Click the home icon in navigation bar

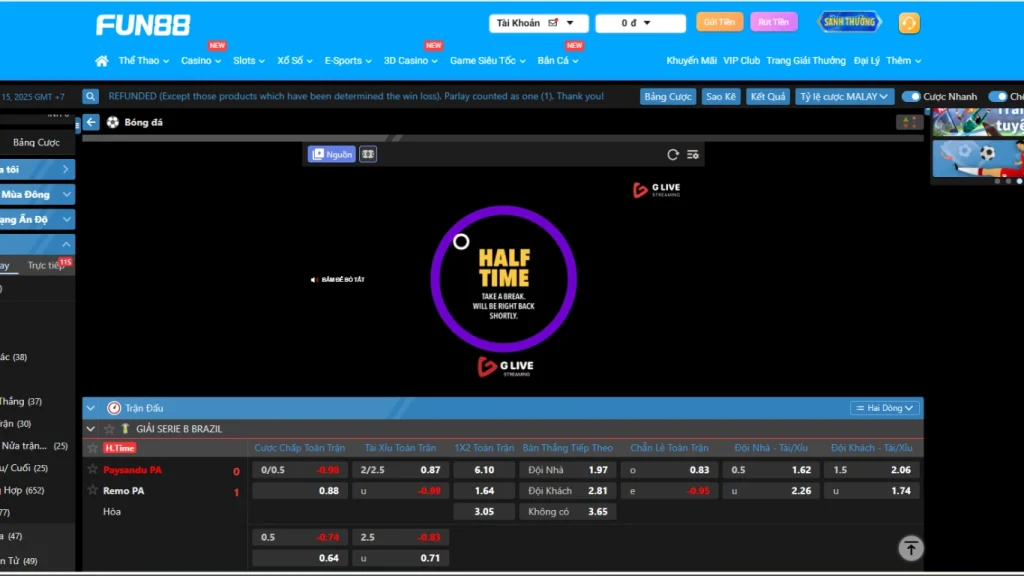(x=101, y=61)
